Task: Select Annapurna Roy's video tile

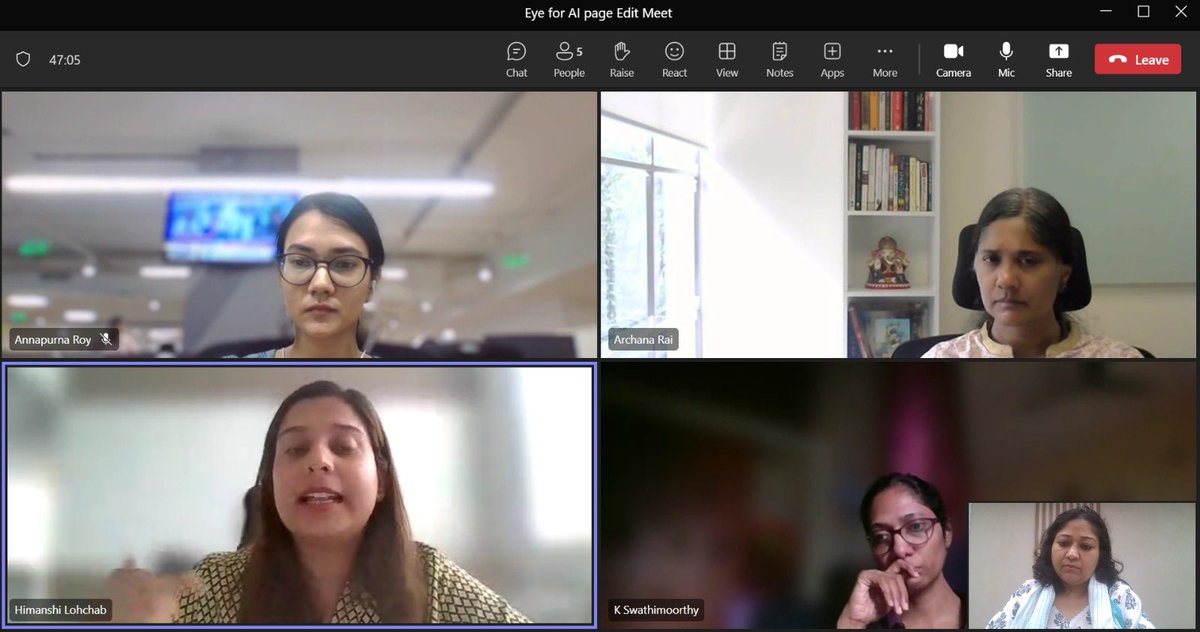Action: [299, 225]
